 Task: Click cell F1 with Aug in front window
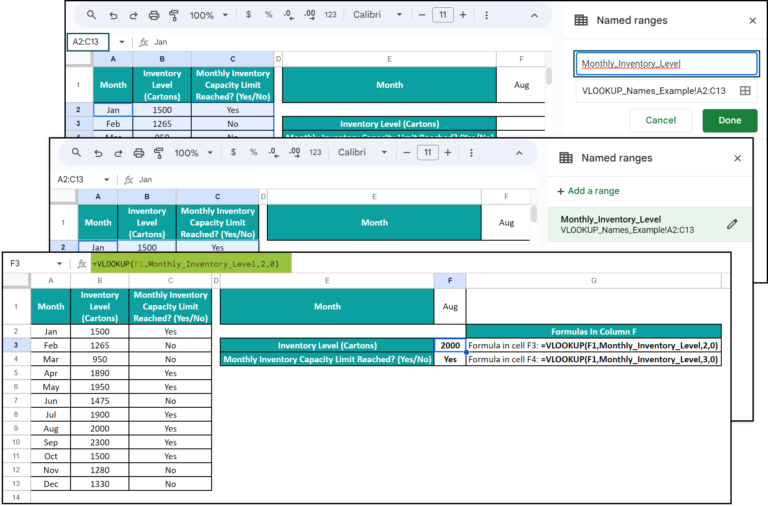click(x=450, y=307)
